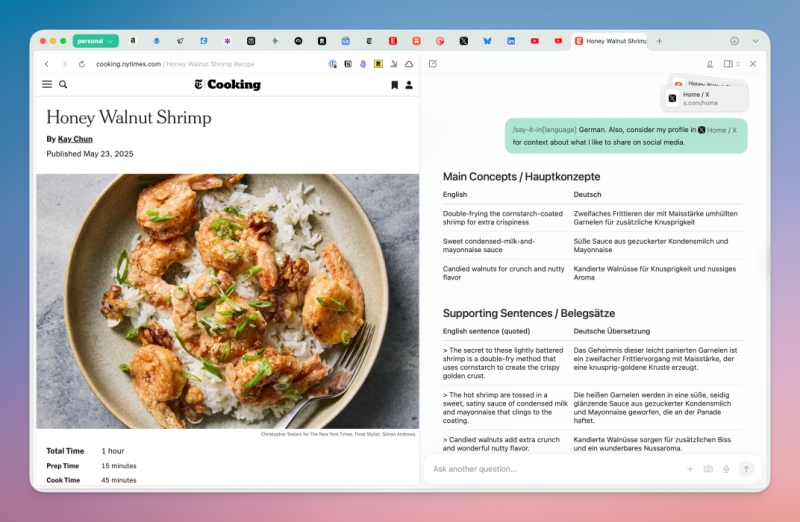Click the assistant persona icon in sidebar header

pos(710,64)
